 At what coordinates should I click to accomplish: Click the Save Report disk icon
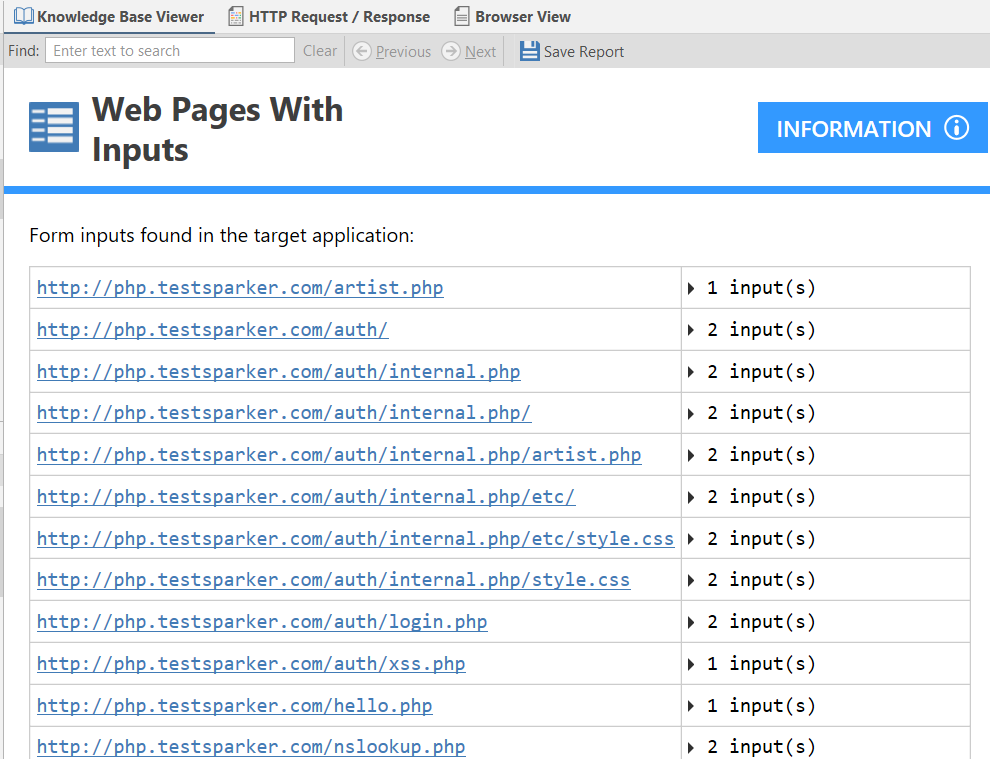click(528, 51)
